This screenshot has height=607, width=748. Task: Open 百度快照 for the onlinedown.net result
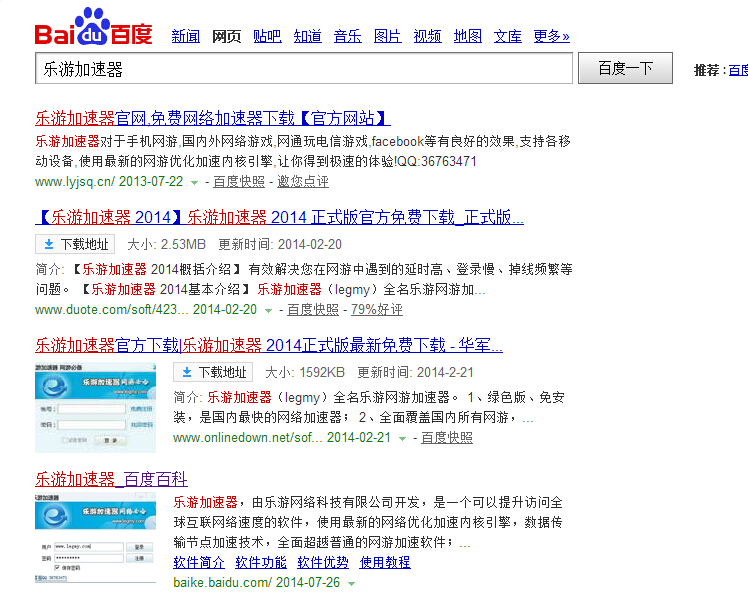tap(447, 438)
